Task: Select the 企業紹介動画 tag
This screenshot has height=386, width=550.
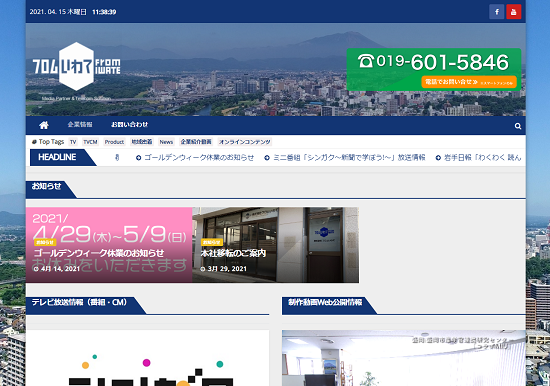Action: coord(196,142)
